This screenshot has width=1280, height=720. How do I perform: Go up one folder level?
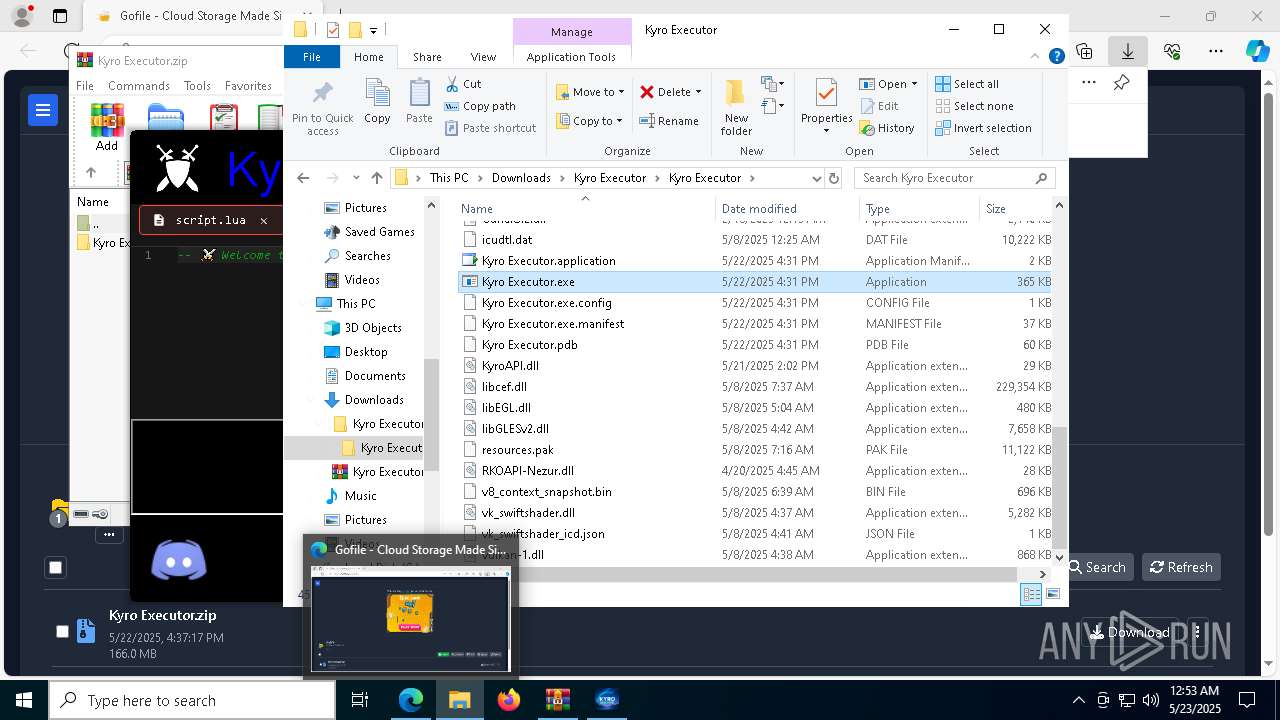click(376, 178)
